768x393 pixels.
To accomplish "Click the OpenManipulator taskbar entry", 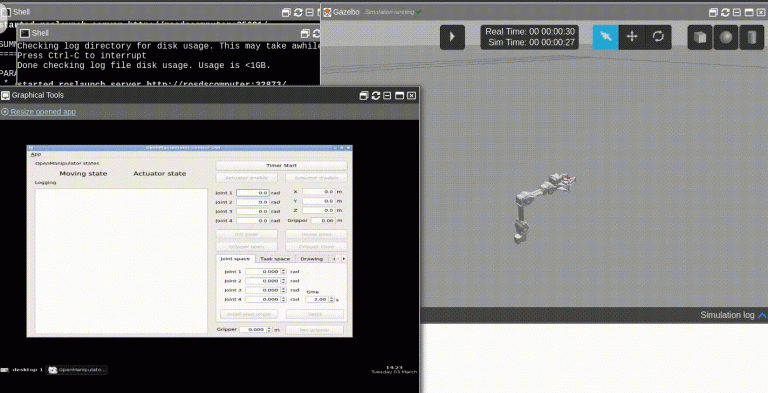I will (x=77, y=370).
